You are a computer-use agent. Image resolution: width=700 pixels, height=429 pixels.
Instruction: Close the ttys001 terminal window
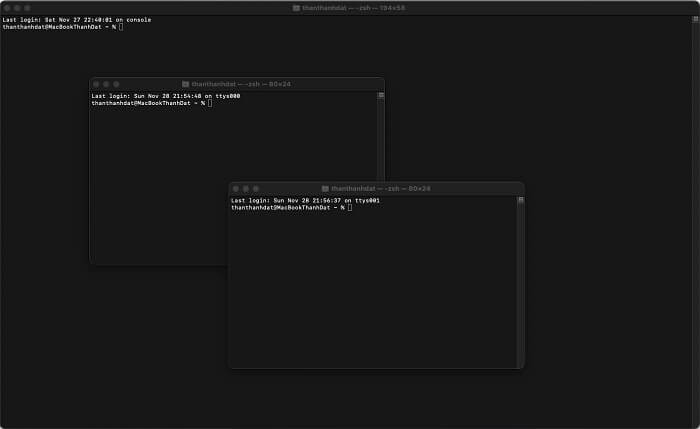[x=236, y=188]
